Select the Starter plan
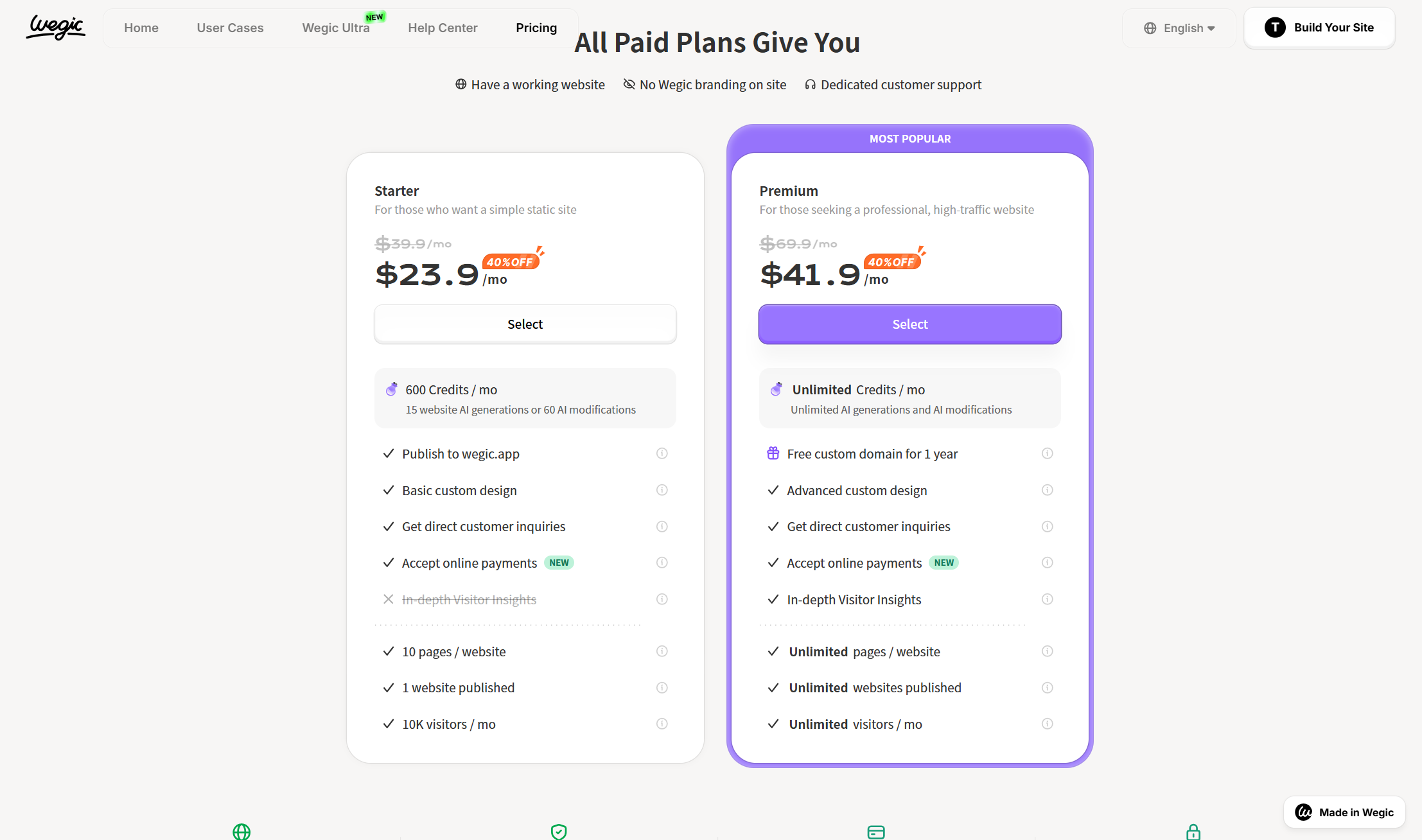 (525, 324)
